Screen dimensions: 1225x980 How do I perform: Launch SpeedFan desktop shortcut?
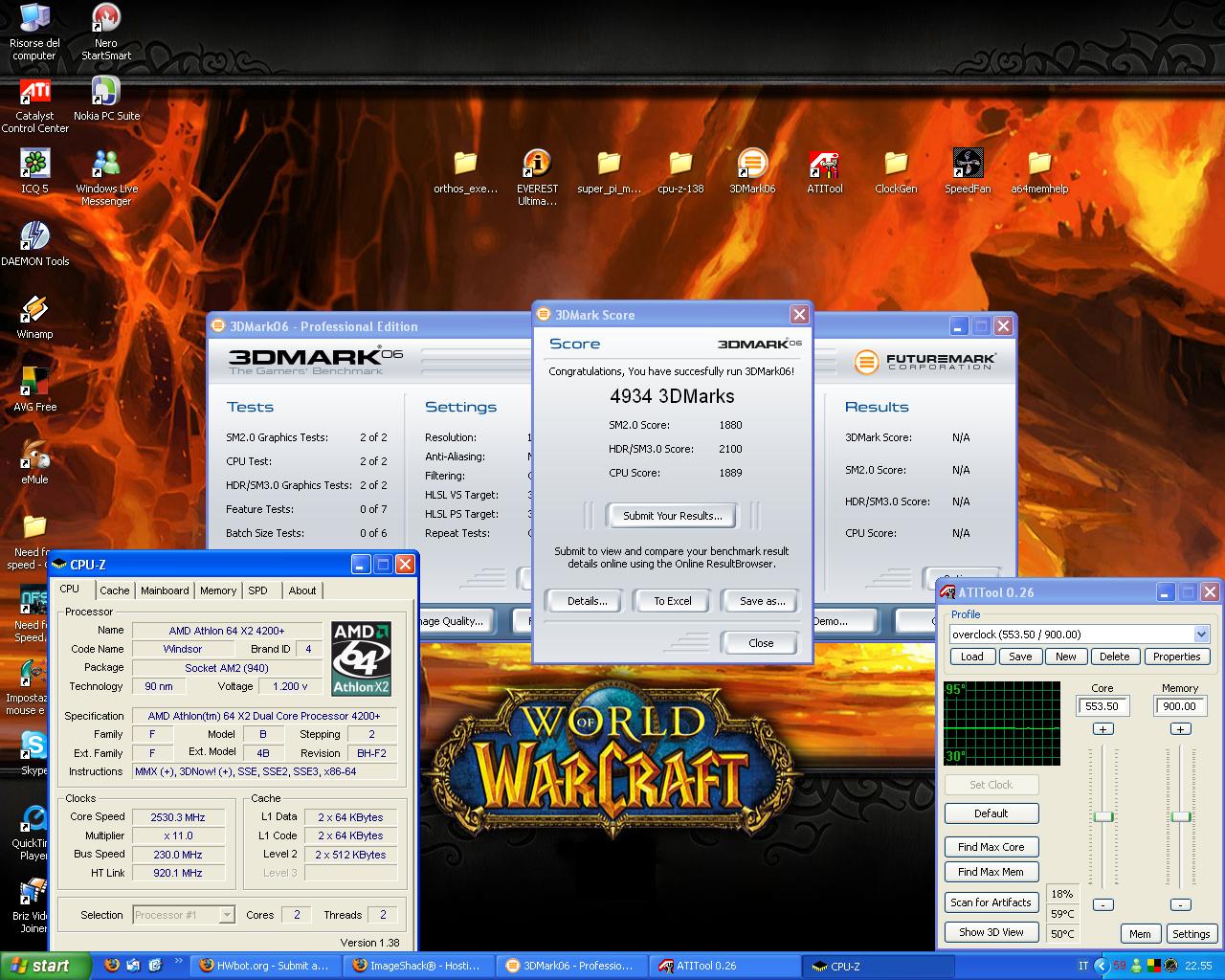coord(968,172)
